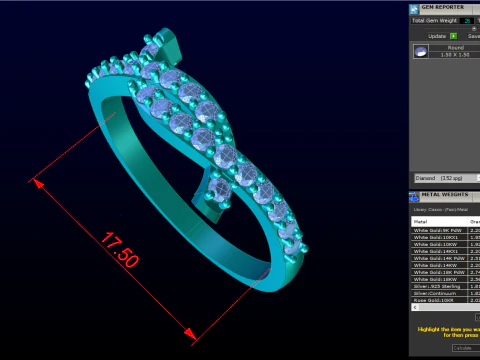Select the Rose Gold 10KR row
The image size is (480, 360).
(x=446, y=300)
